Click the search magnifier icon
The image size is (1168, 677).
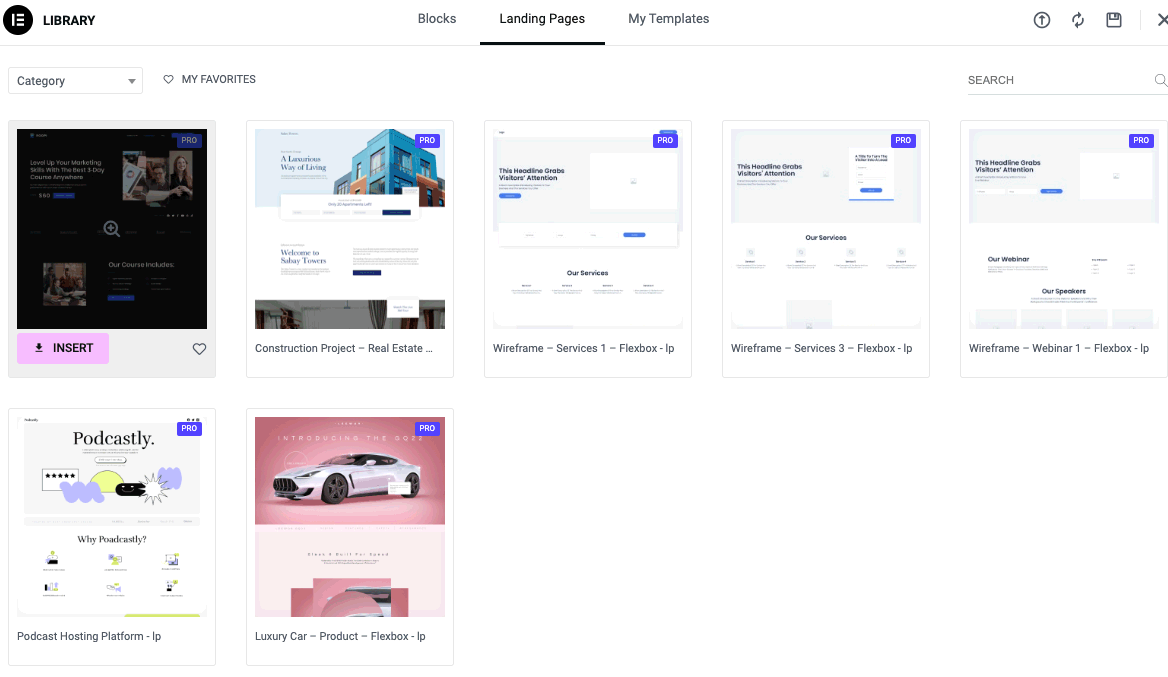[1160, 80]
